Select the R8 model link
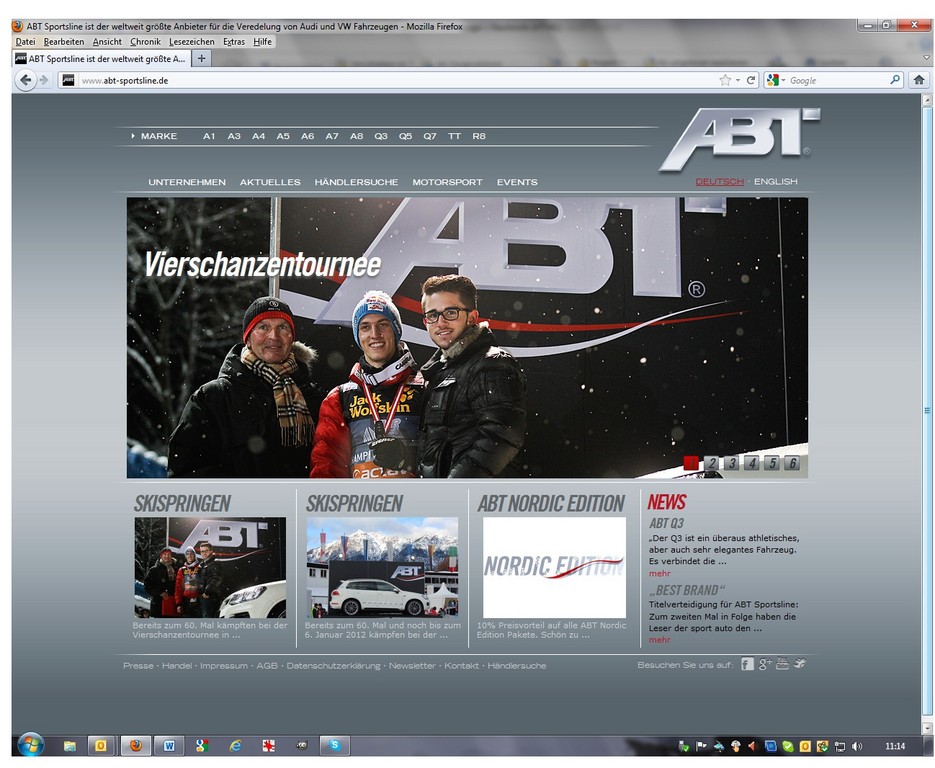This screenshot has height=768, width=935. [479, 136]
